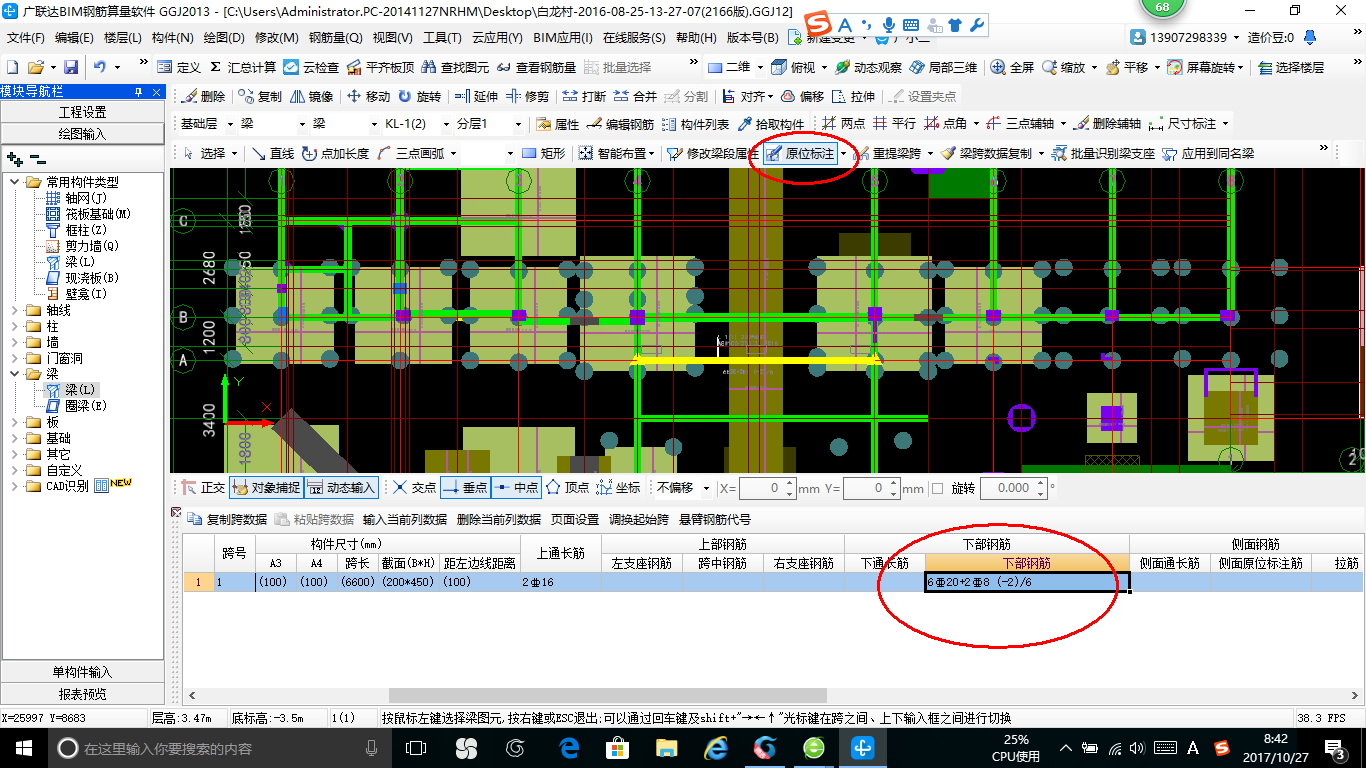Click 全屏 full screen tool
The width and height of the screenshot is (1366, 768).
[1012, 67]
